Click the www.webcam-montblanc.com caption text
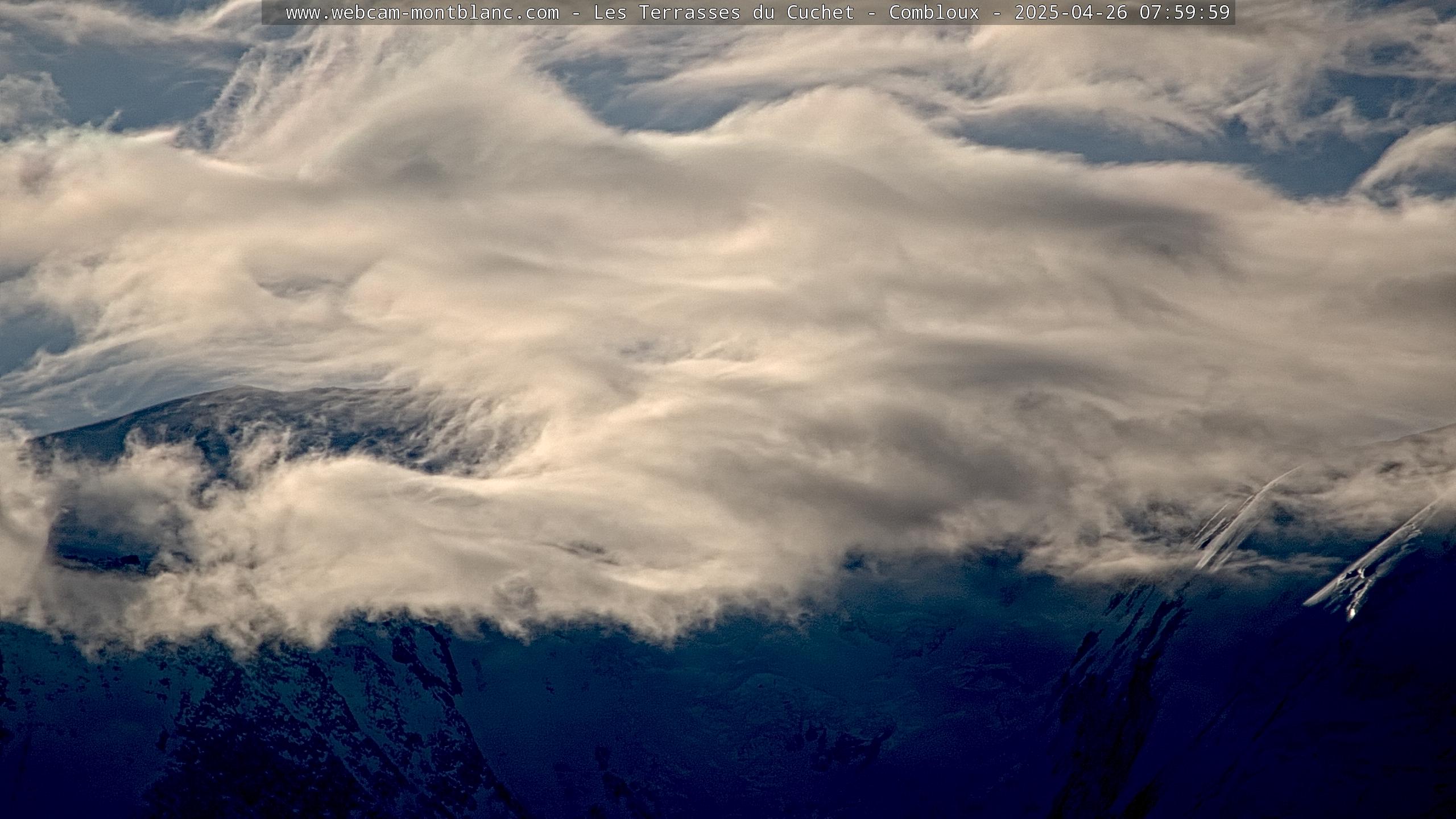 (422, 13)
